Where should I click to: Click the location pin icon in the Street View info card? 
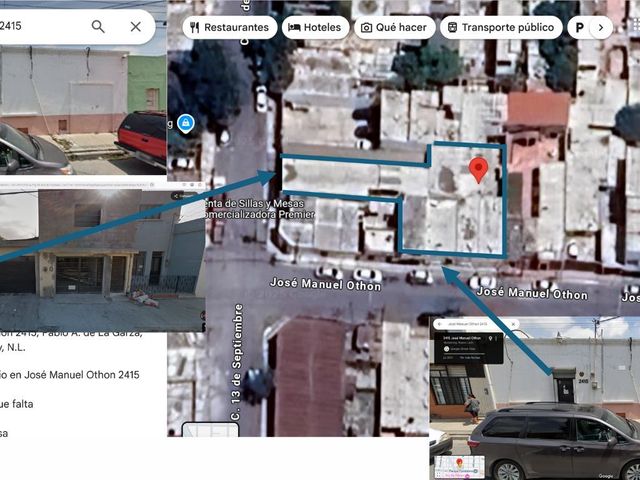(490, 339)
